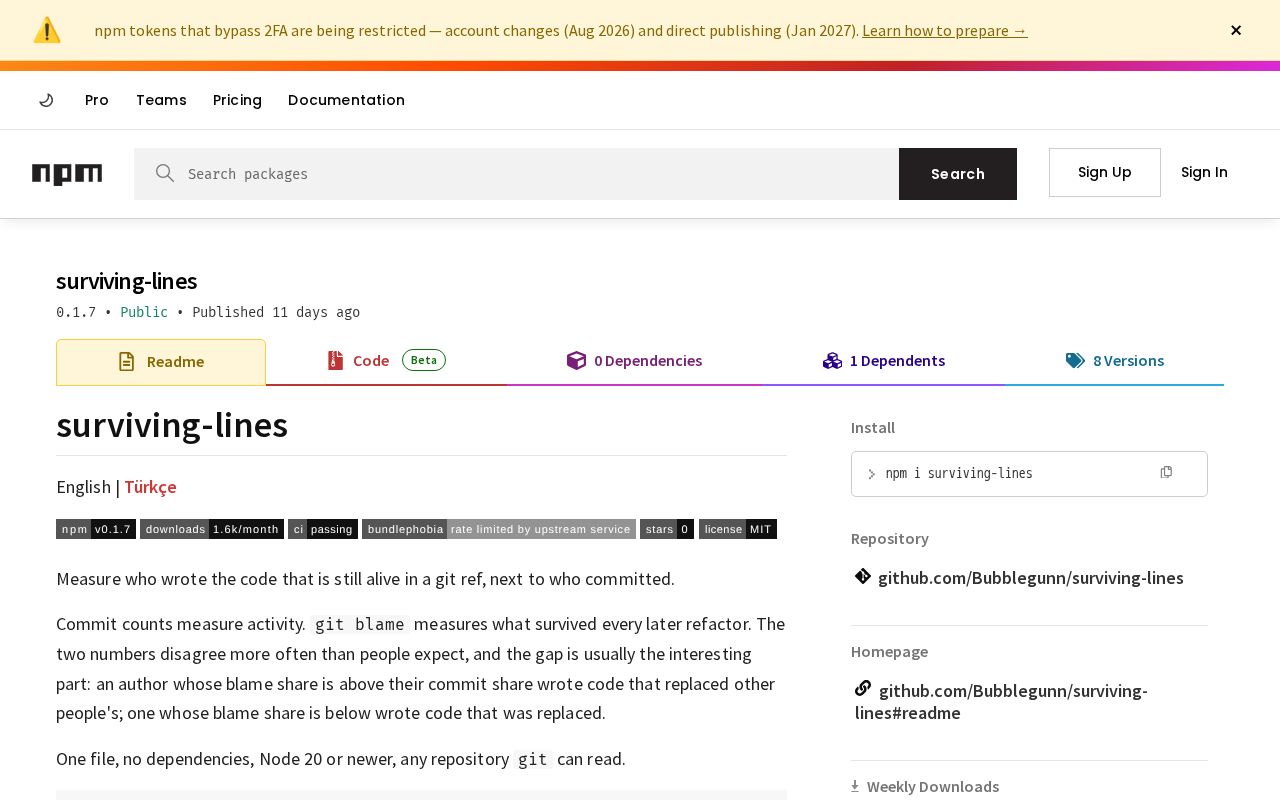Open the Documentation page
Image resolution: width=1280 pixels, height=800 pixels.
(346, 100)
